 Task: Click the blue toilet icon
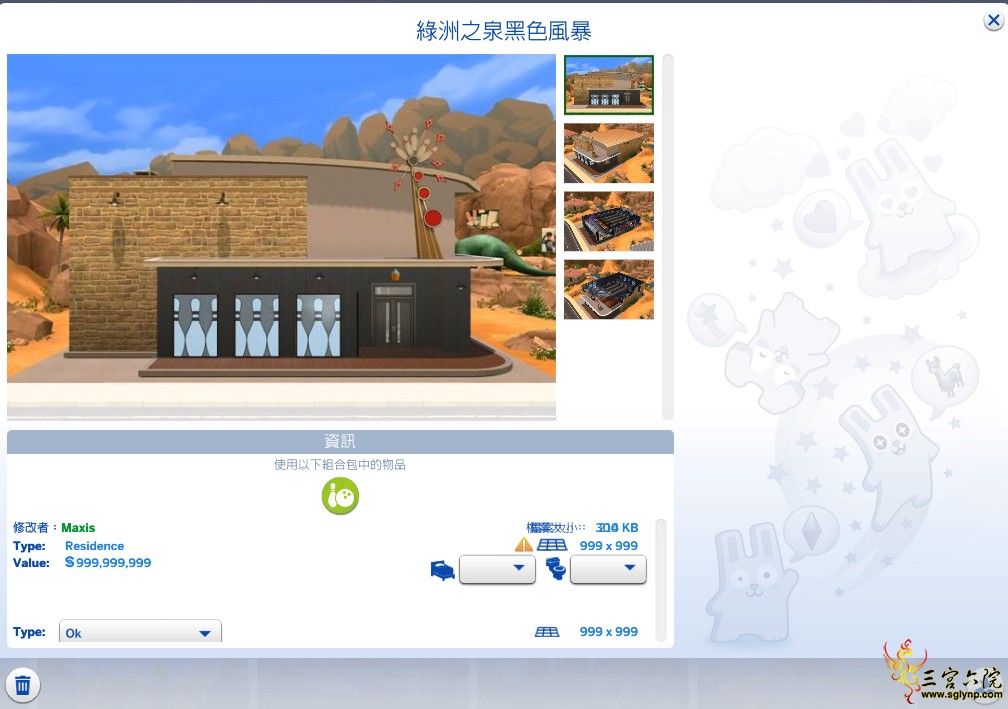[x=555, y=569]
